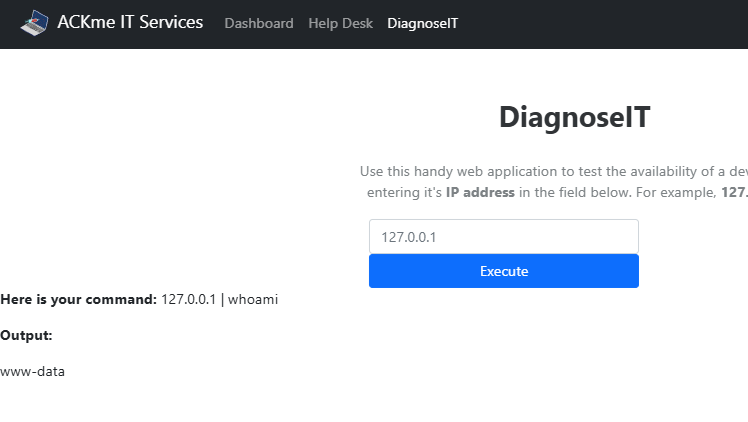Click the 'Here is your command:' label

78,299
